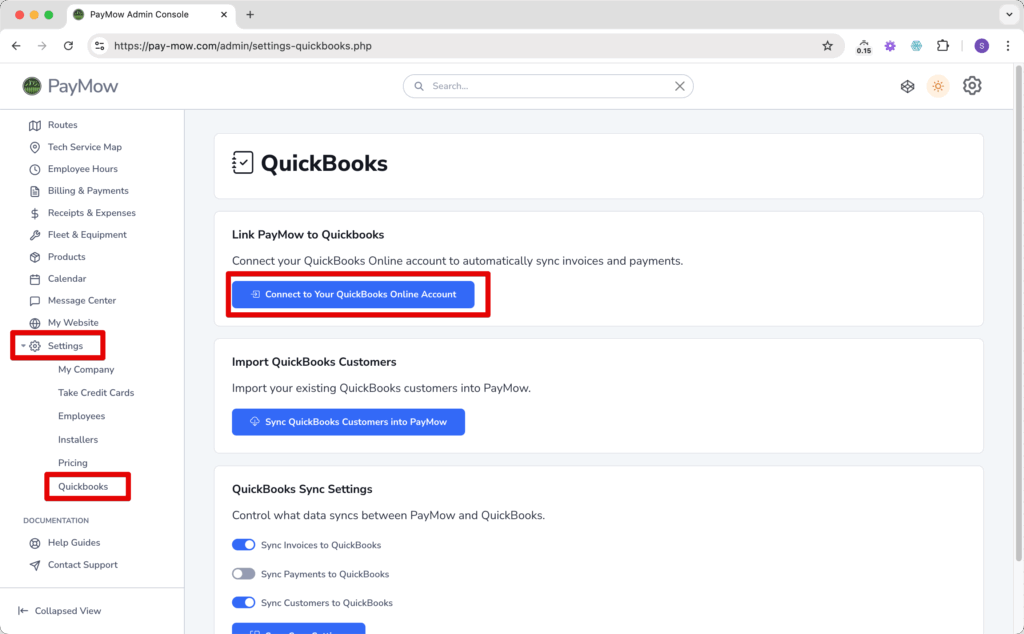1024x634 pixels.
Task: Click the PayMow logo icon
Action: tap(32, 86)
